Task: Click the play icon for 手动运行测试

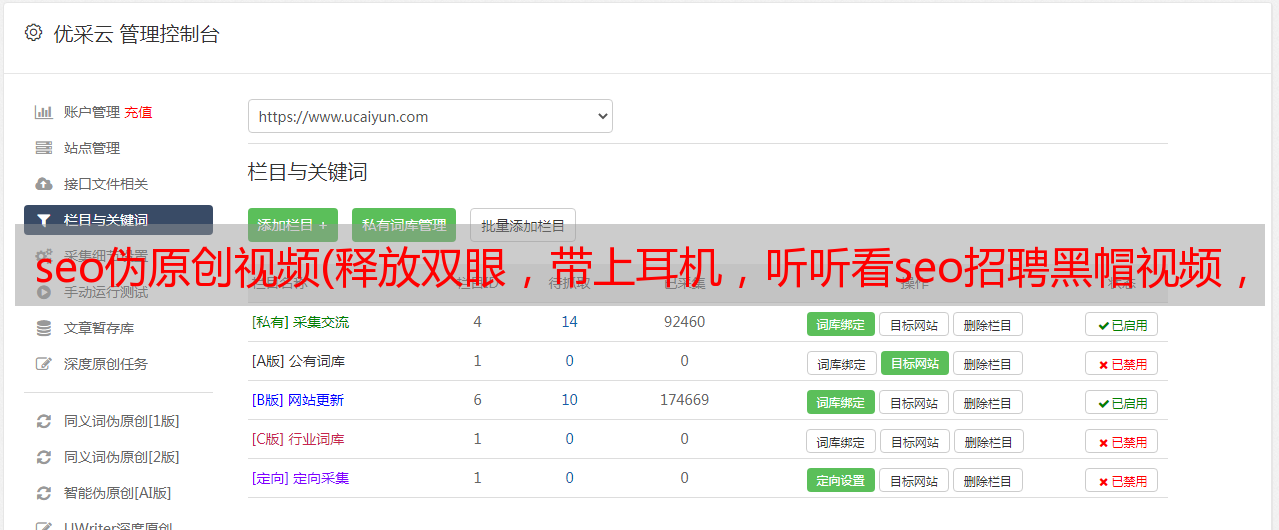Action: pyautogui.click(x=43, y=292)
